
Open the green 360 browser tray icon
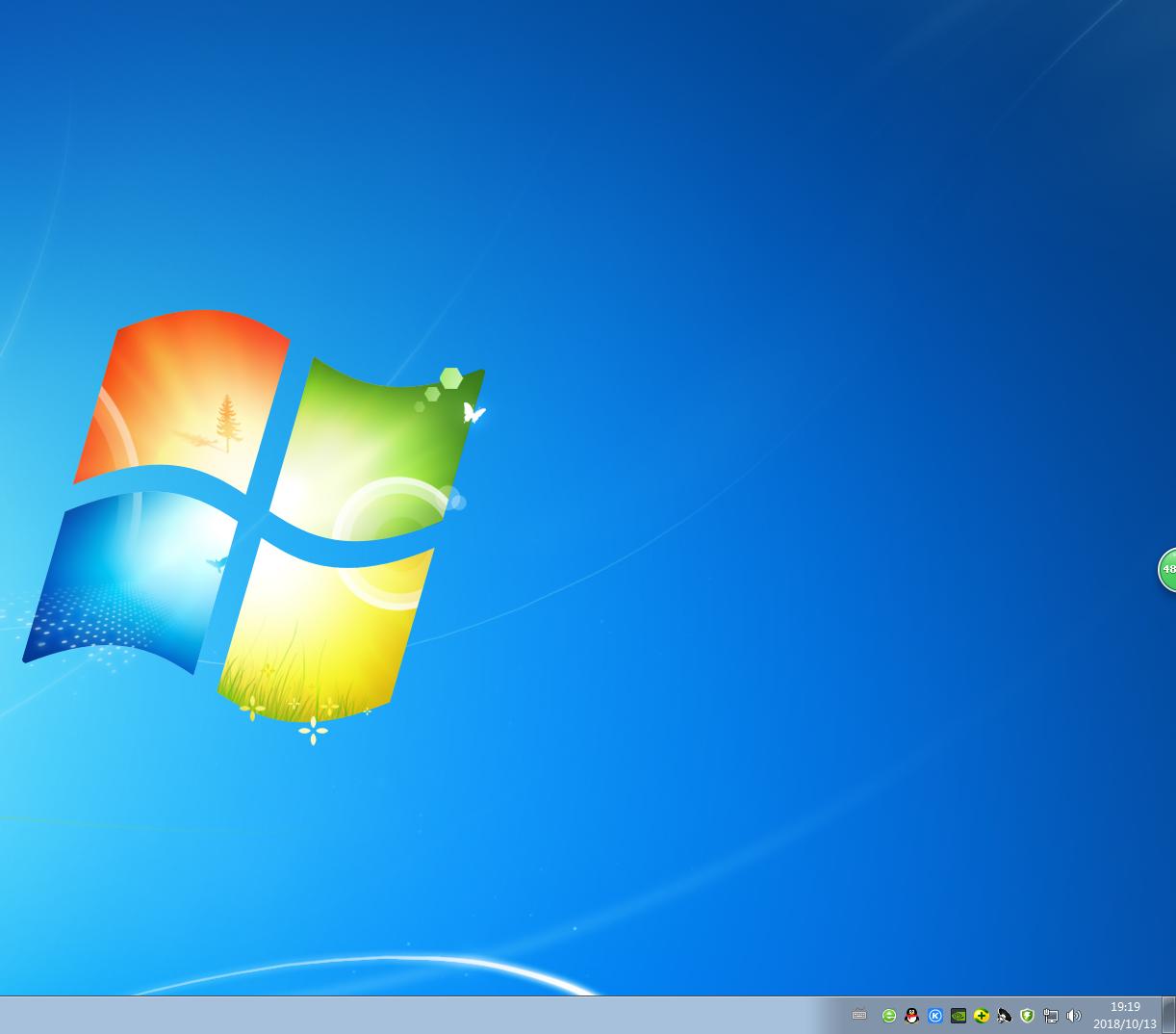pos(889,1015)
